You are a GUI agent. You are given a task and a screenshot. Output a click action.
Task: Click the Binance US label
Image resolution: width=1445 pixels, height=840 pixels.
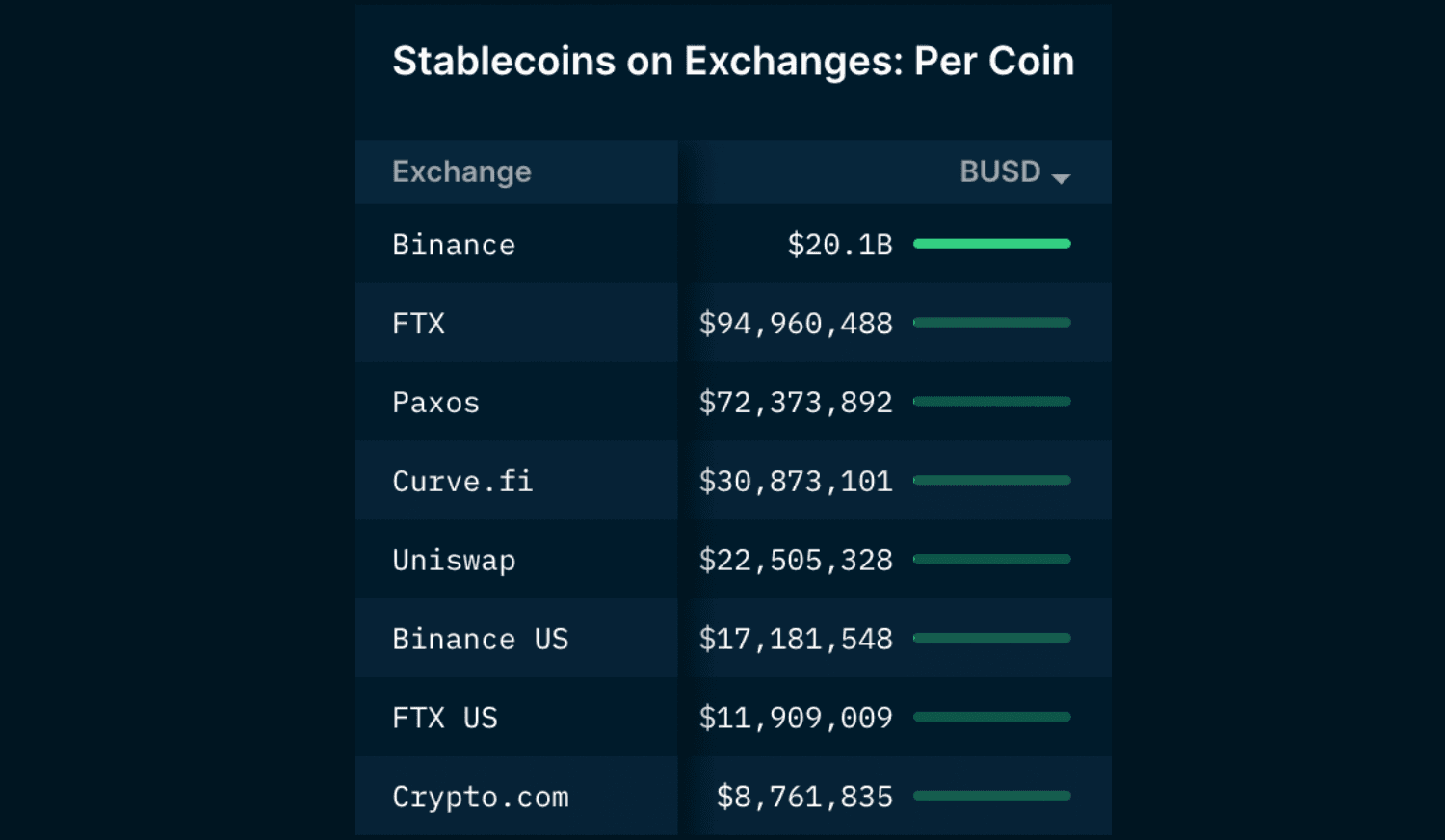[x=481, y=639]
